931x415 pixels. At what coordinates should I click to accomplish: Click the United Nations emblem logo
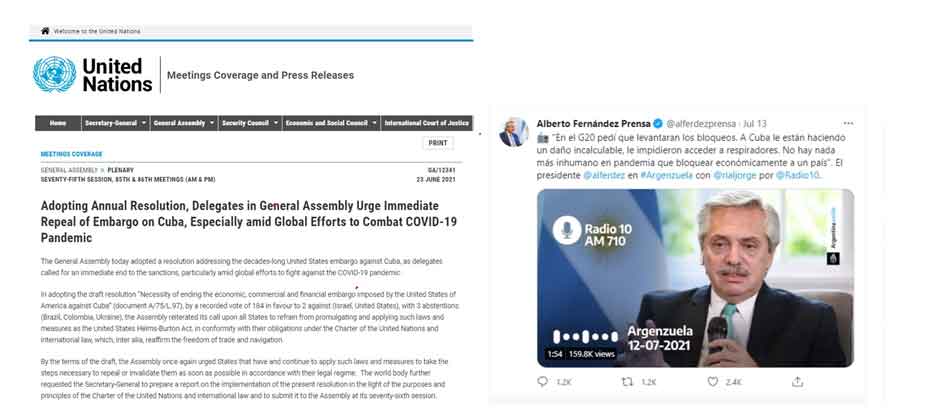click(55, 75)
